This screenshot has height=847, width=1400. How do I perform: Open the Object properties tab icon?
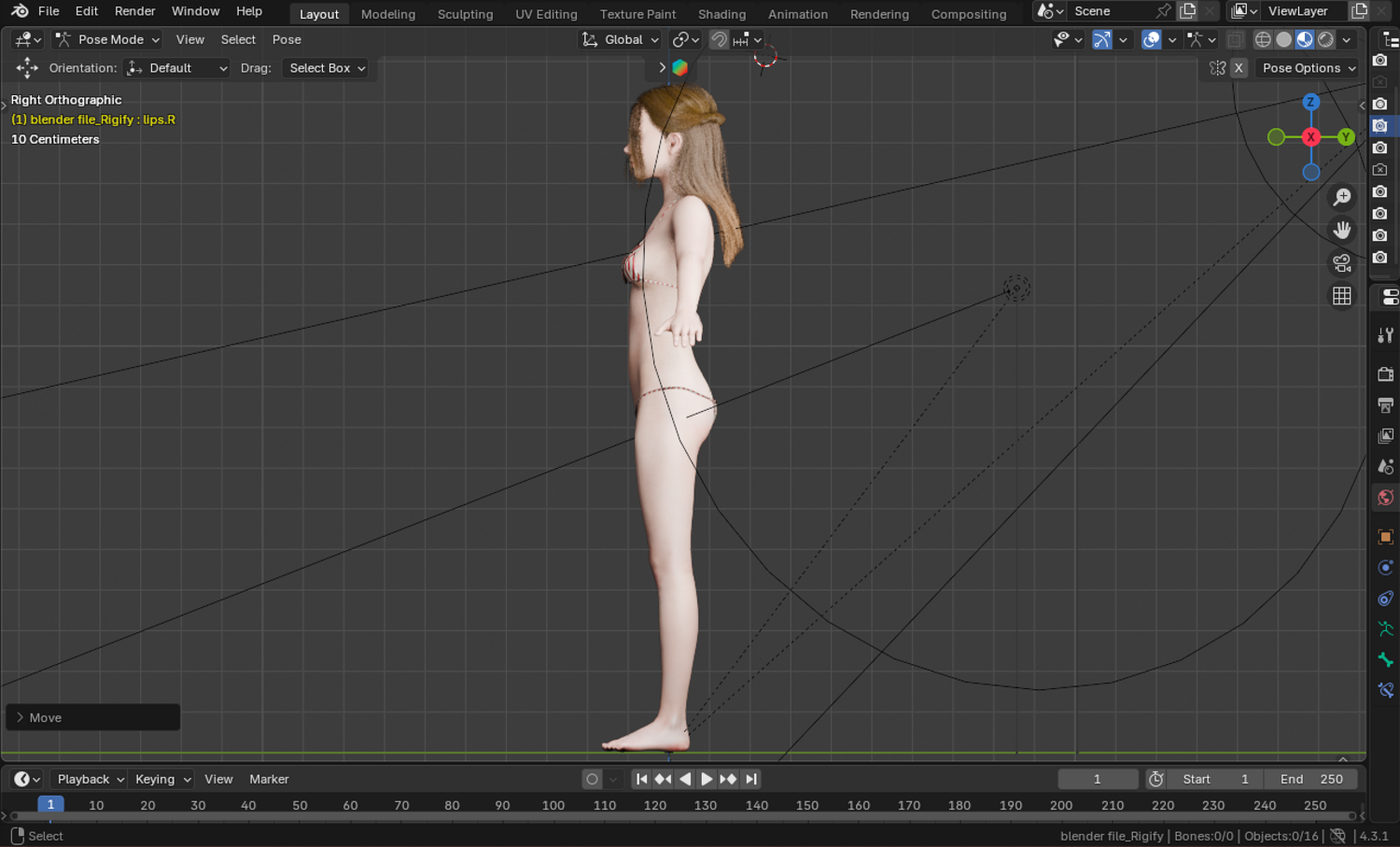tap(1386, 537)
